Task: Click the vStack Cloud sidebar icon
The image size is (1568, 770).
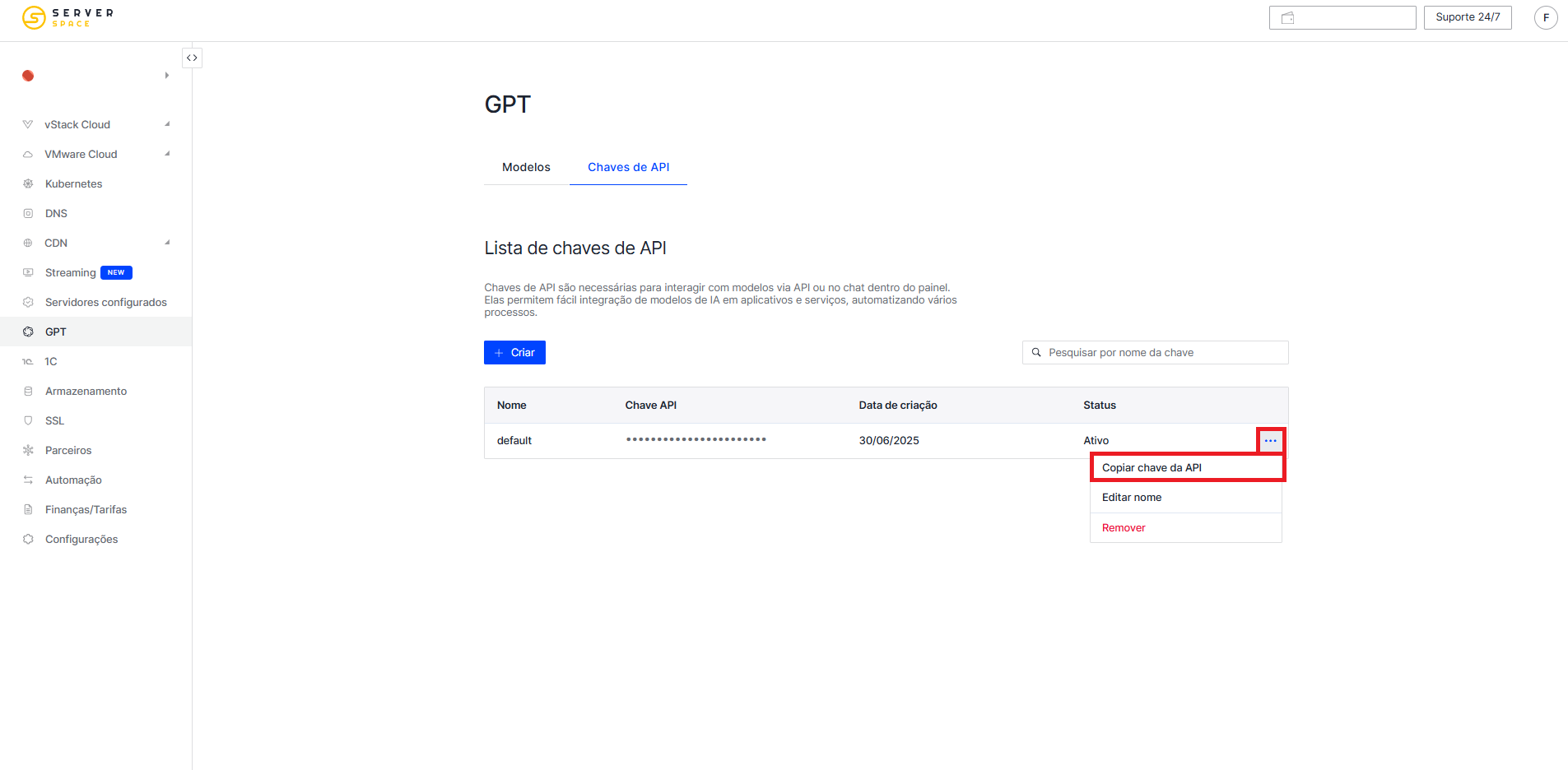Action: click(28, 124)
